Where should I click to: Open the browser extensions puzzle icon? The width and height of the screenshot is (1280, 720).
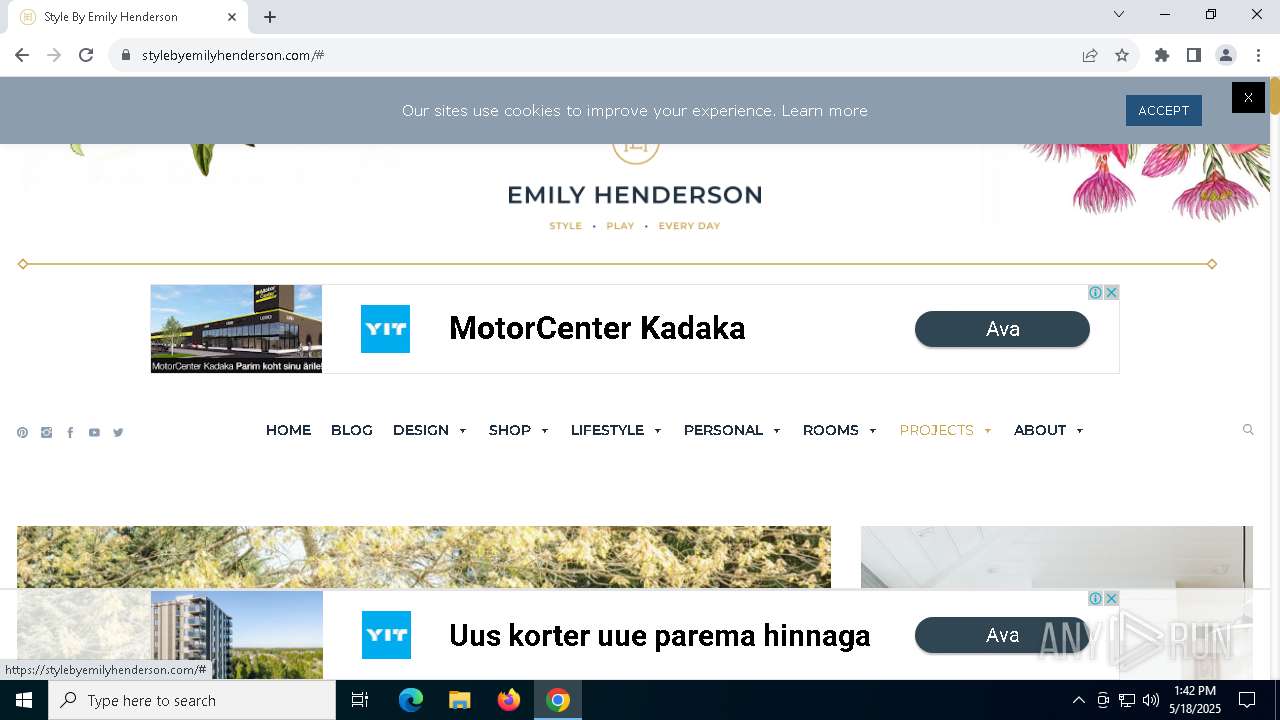click(x=1162, y=55)
